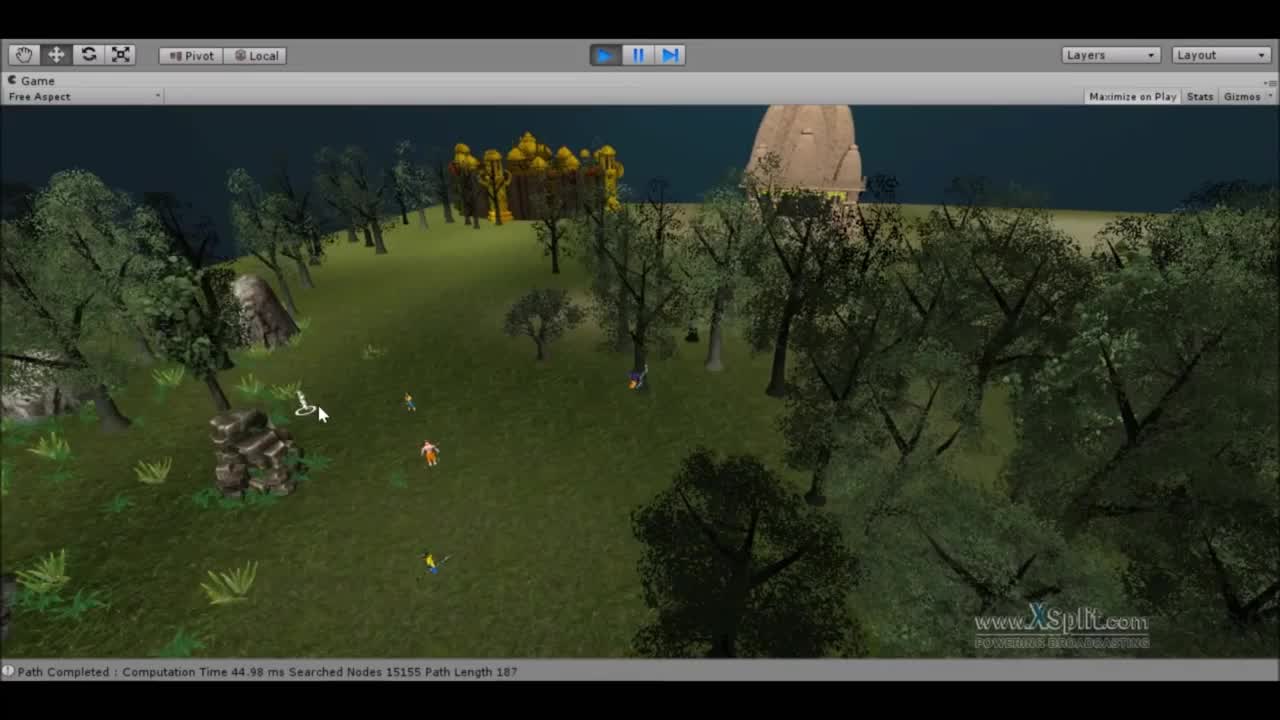Viewport: 1280px width, 720px height.
Task: Click the info icon in the status bar
Action: click(x=10, y=672)
